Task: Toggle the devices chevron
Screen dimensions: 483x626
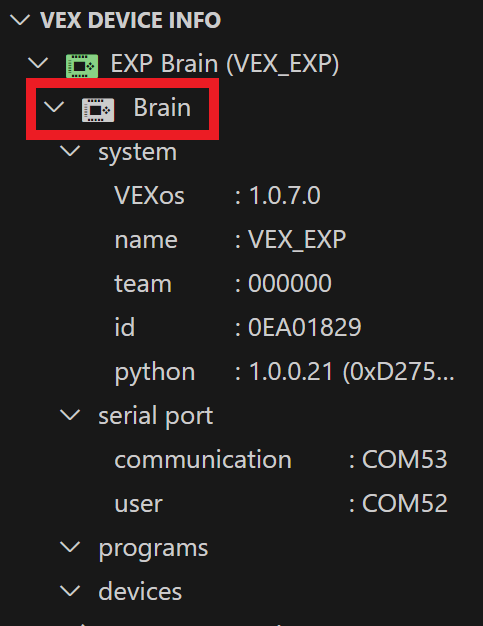Action: click(x=70, y=591)
